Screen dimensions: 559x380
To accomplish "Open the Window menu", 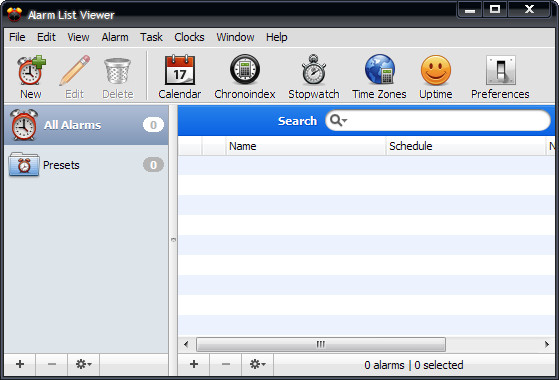I will (235, 37).
